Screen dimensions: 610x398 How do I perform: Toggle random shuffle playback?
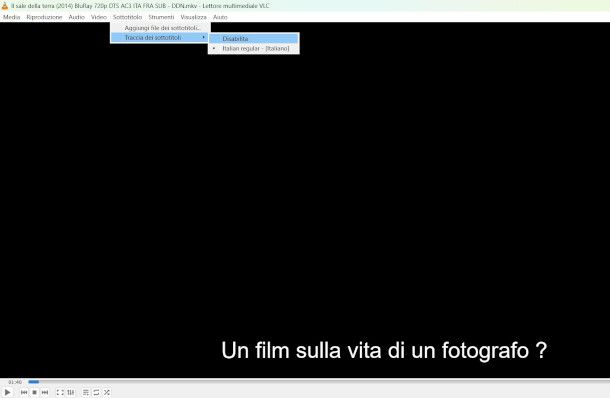pos(107,393)
